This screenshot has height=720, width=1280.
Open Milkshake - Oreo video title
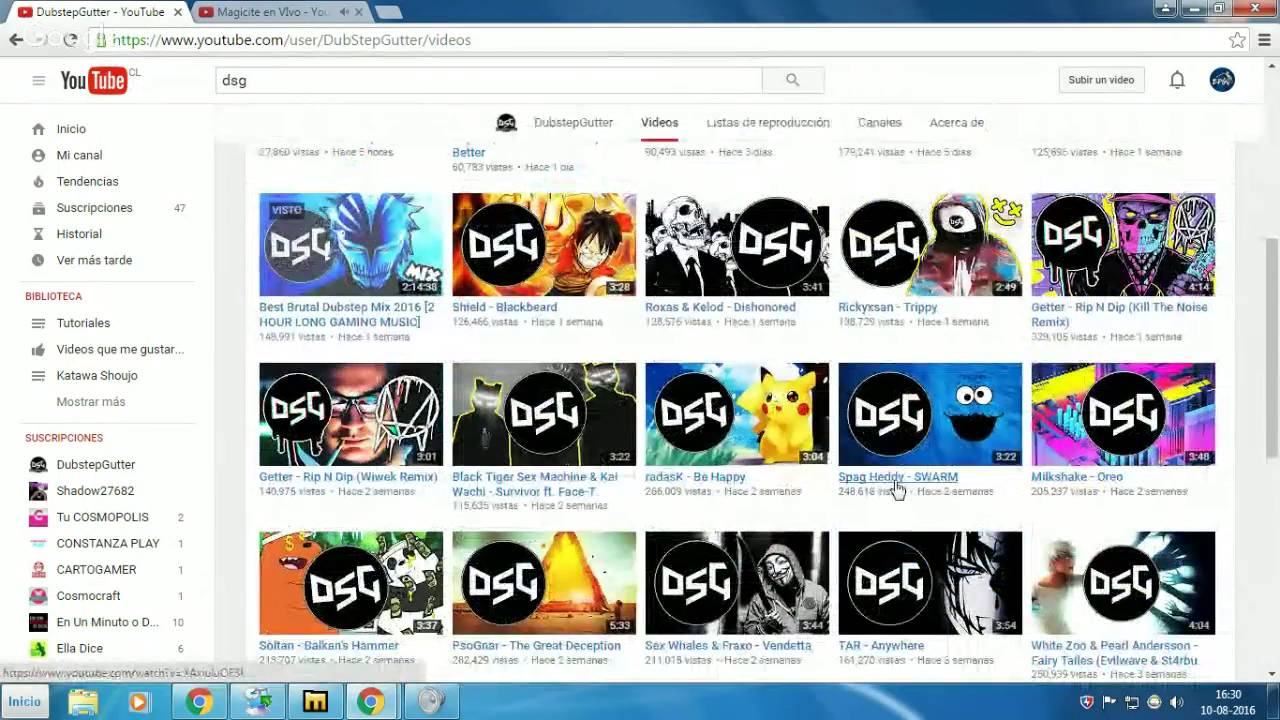1077,477
